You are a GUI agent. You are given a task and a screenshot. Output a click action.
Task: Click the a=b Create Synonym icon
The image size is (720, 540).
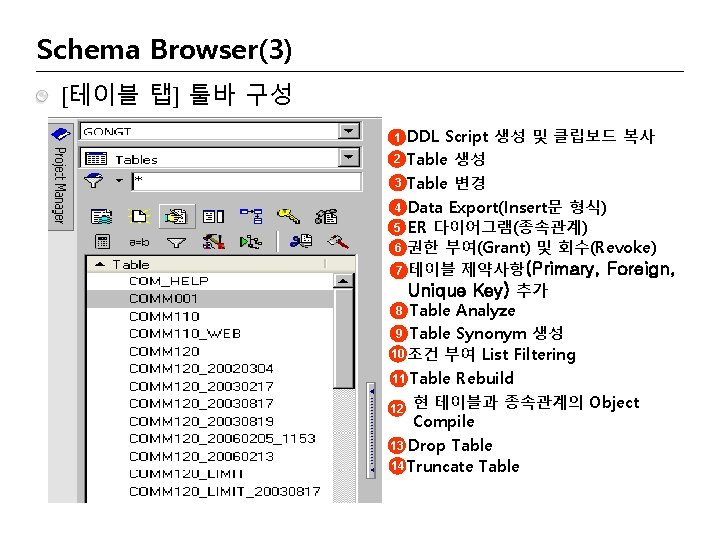139,242
